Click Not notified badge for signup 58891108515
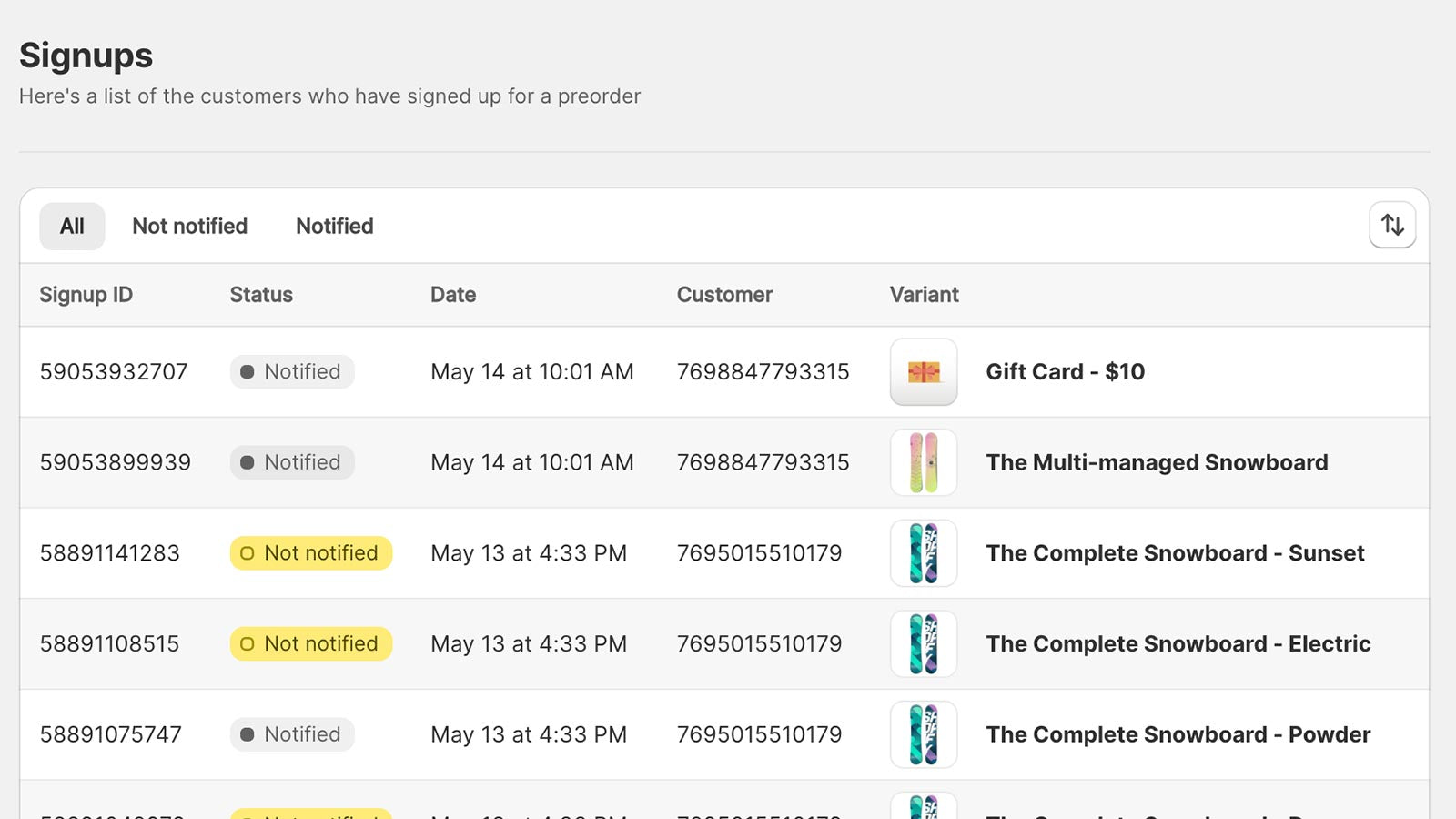The height and width of the screenshot is (819, 1456). pyautogui.click(x=310, y=644)
